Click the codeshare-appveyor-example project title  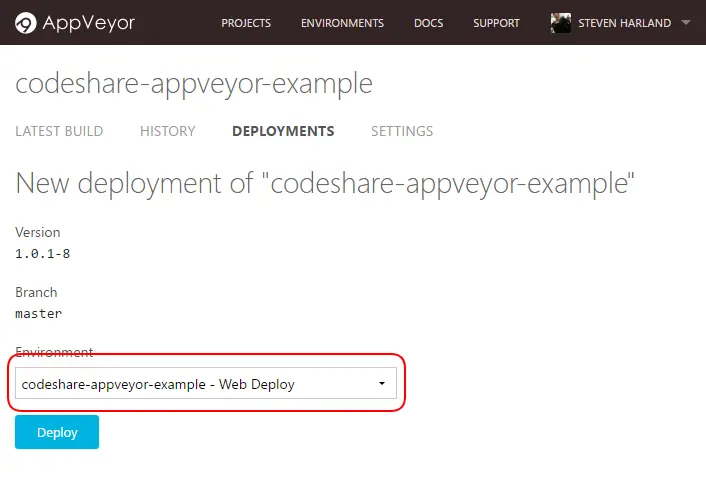click(194, 84)
